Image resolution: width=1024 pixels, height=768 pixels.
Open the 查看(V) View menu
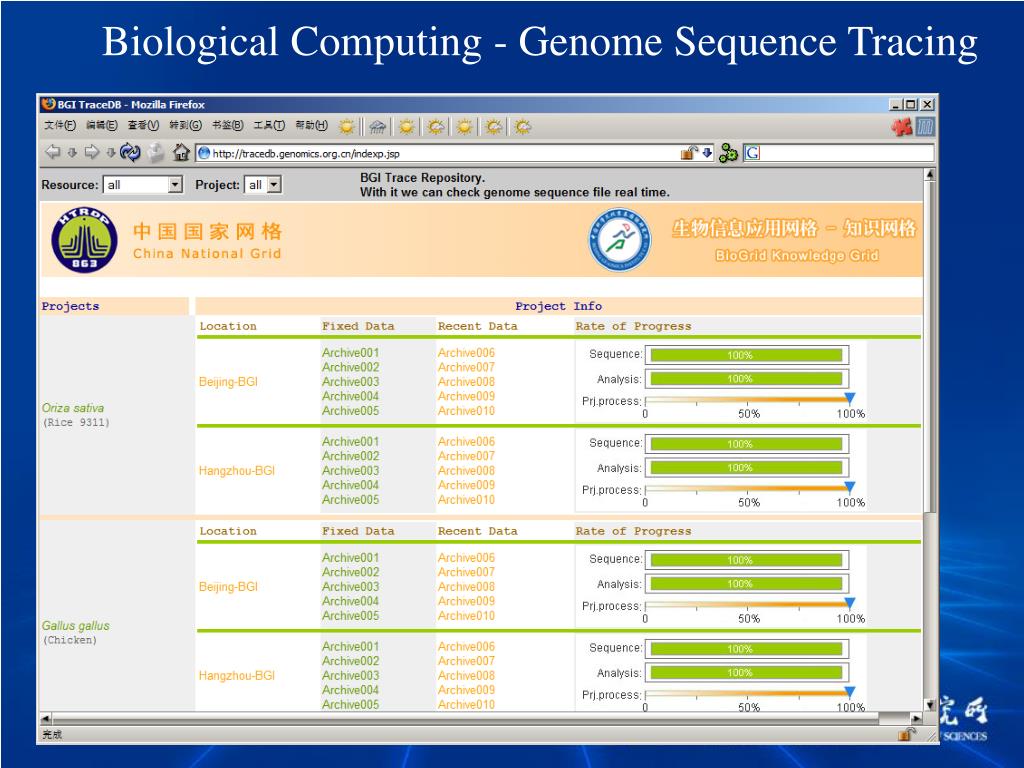tap(143, 125)
